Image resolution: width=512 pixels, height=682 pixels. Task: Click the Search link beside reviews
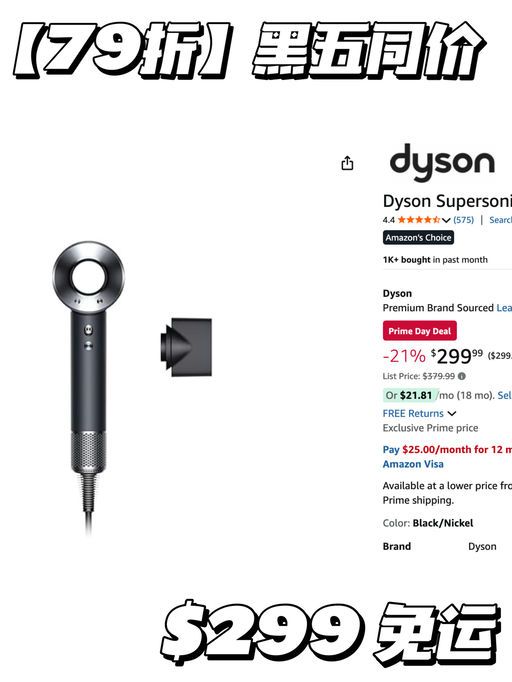pos(500,220)
